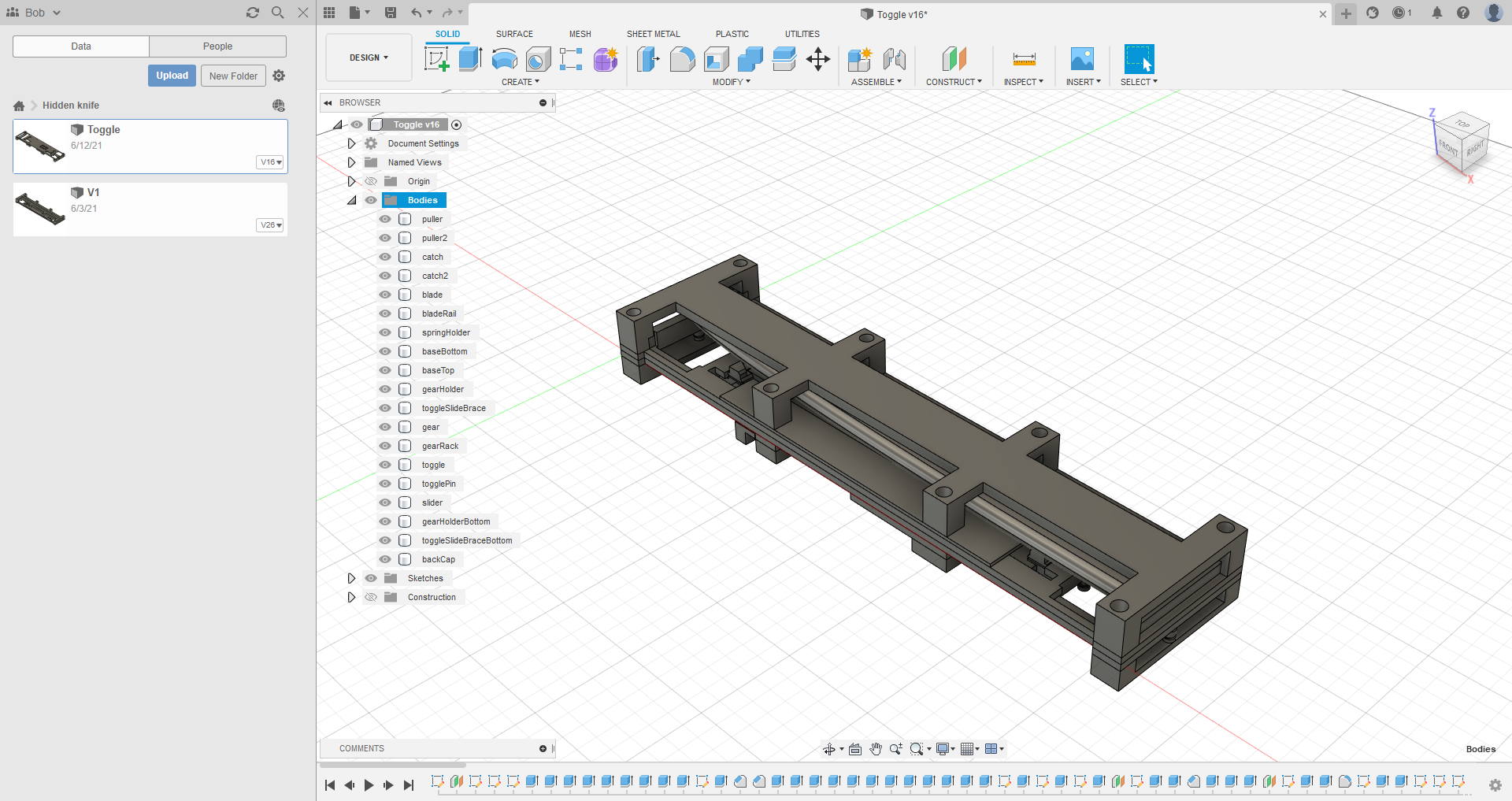This screenshot has width=1512, height=801.
Task: Open the Display Settings icon
Action: 943,749
